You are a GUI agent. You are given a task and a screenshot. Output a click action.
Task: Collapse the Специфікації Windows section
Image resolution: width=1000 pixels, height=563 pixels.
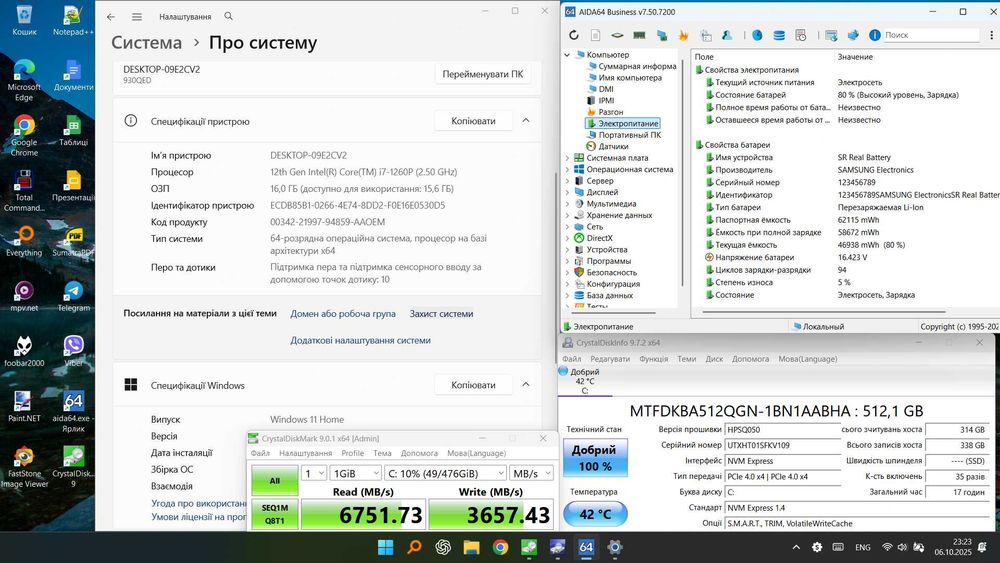point(526,384)
